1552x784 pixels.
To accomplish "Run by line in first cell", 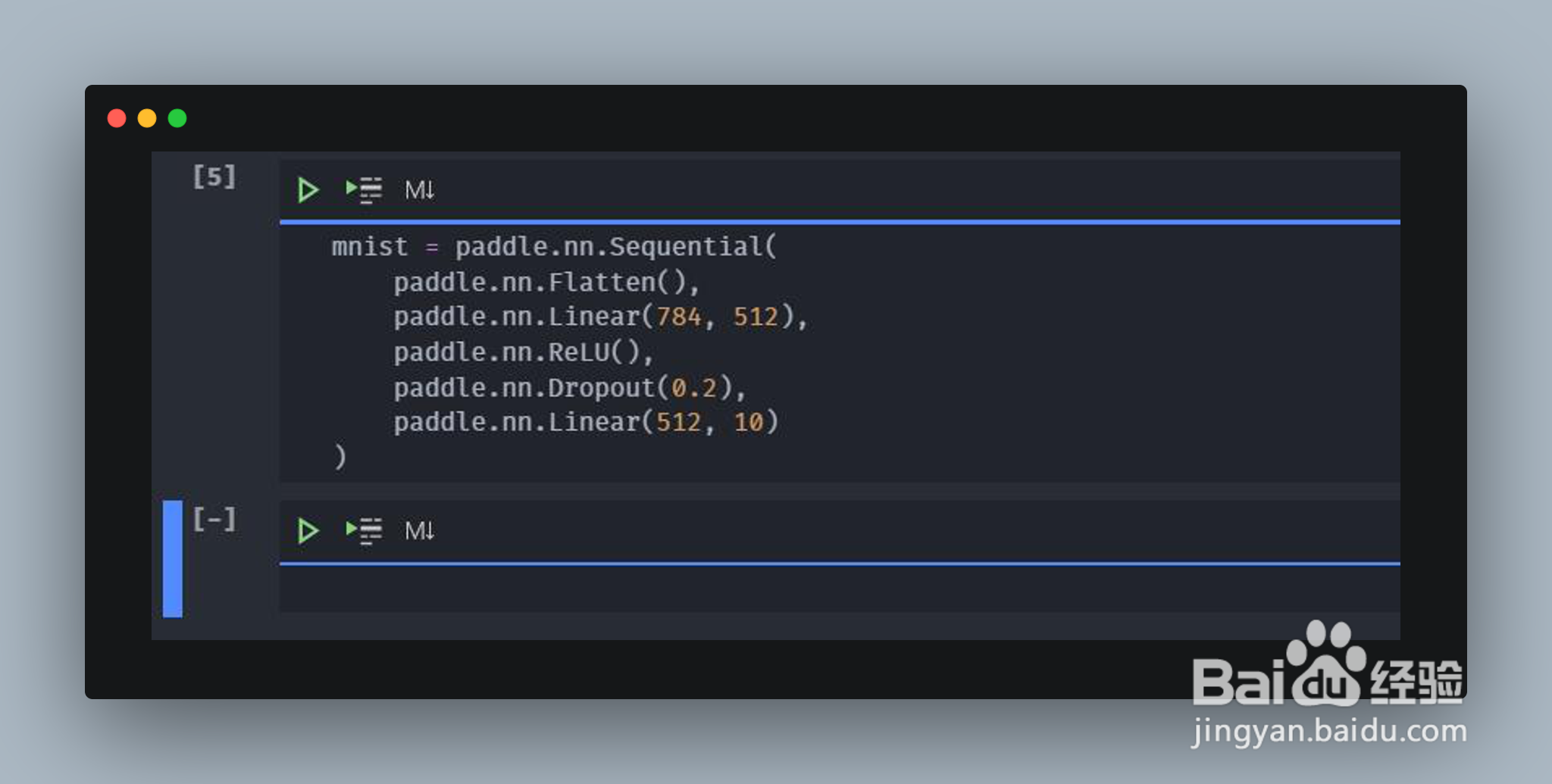I will coord(364,190).
